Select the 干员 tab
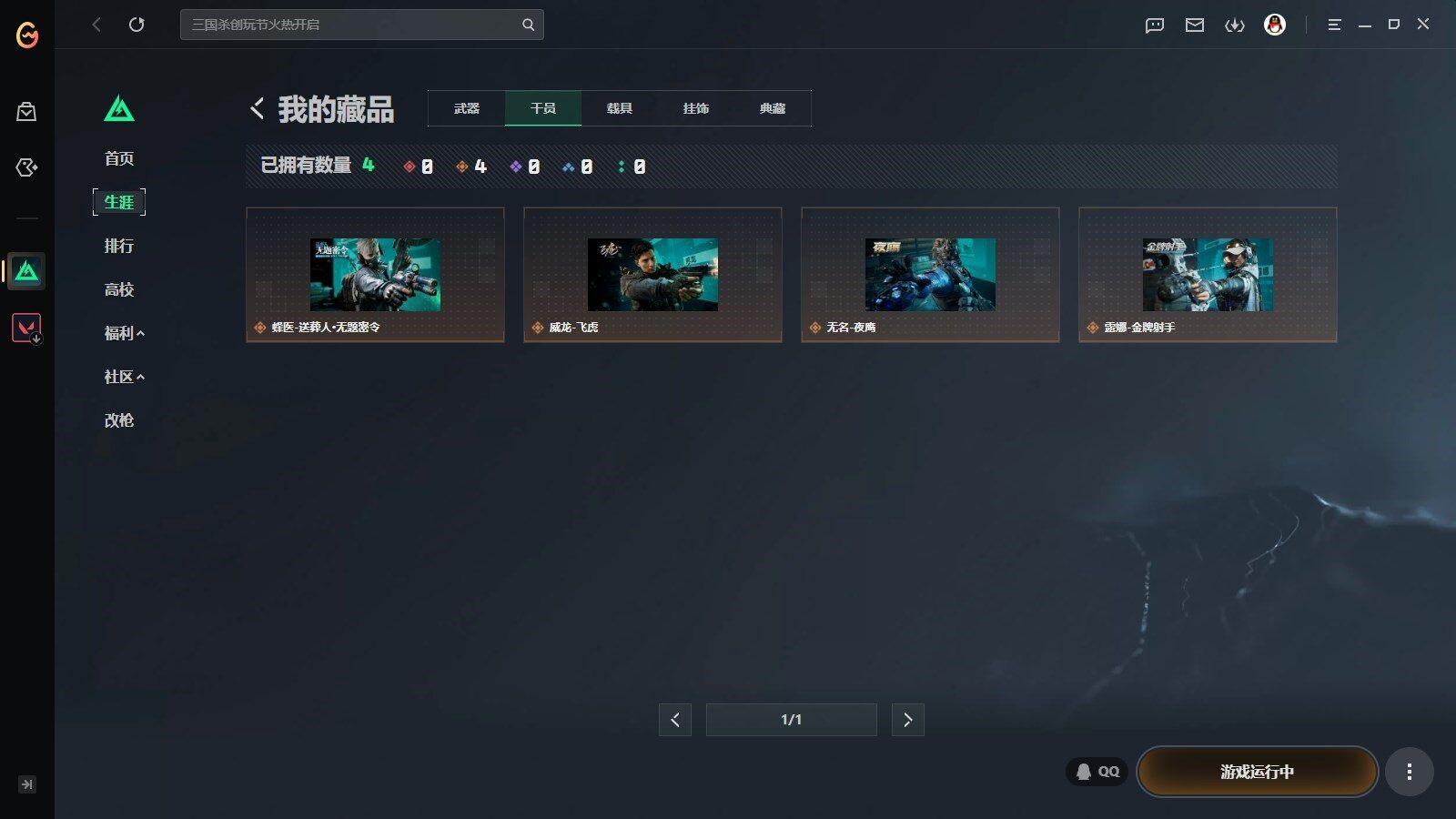The image size is (1456, 819). click(x=543, y=108)
